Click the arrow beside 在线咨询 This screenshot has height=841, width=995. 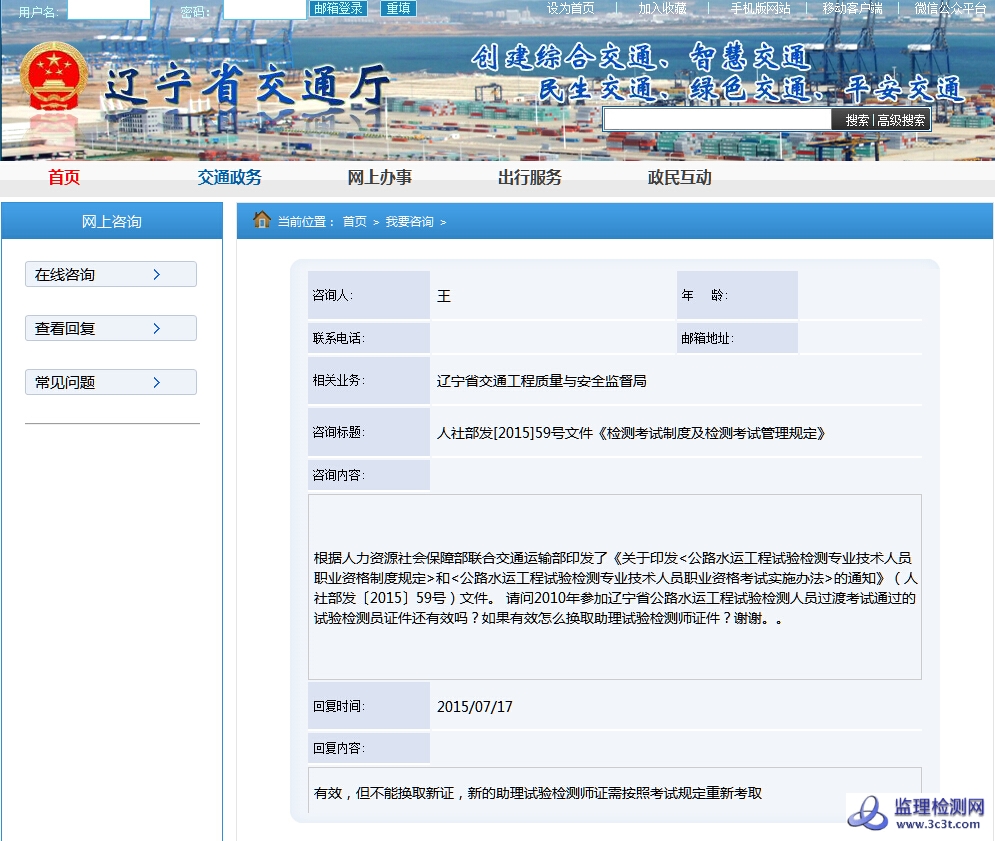157,275
